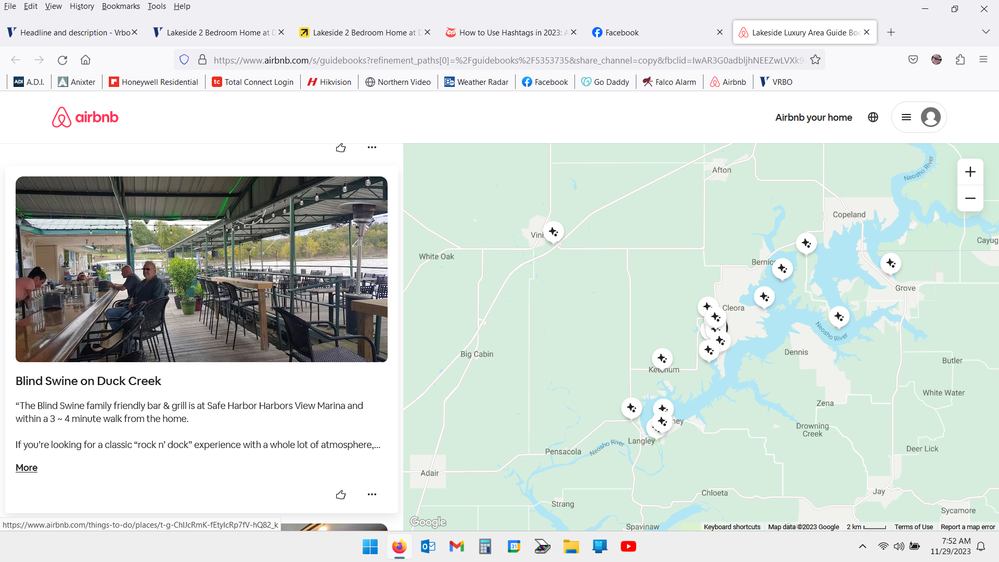Open the Bookmarks menu
The width and height of the screenshot is (999, 562).
point(120,6)
